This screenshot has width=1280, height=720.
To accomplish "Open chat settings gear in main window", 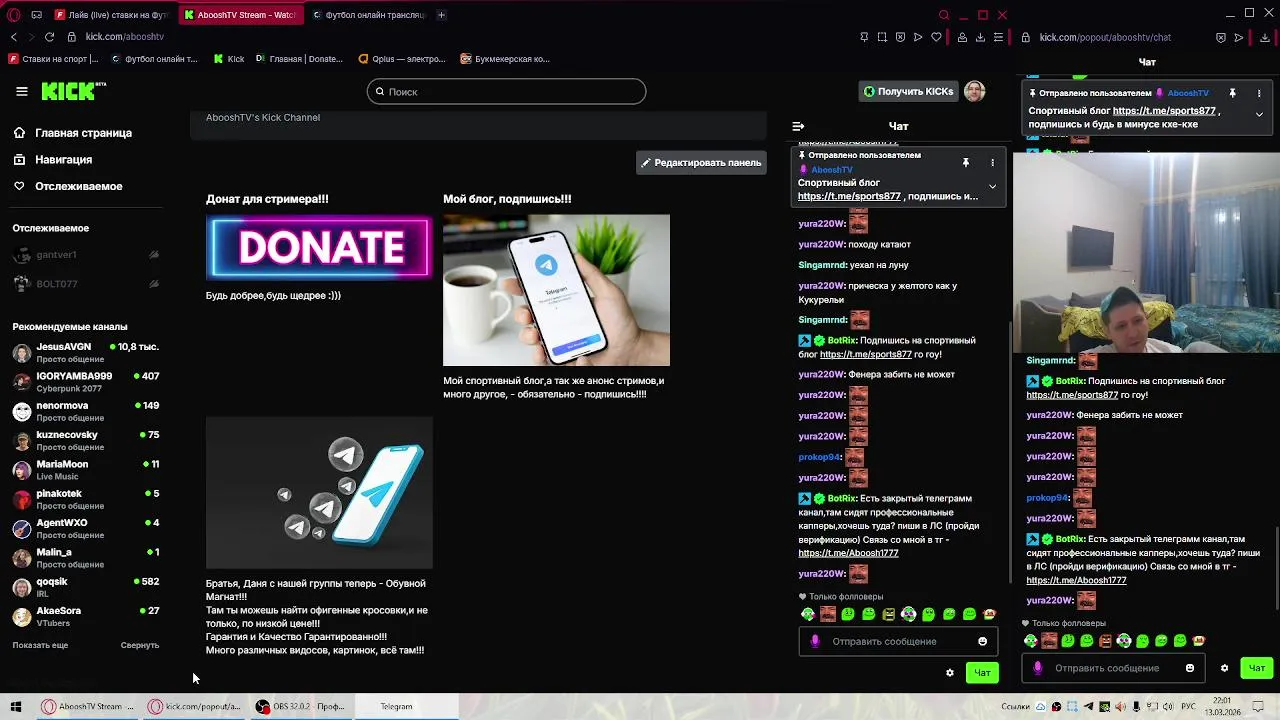I will click(950, 673).
